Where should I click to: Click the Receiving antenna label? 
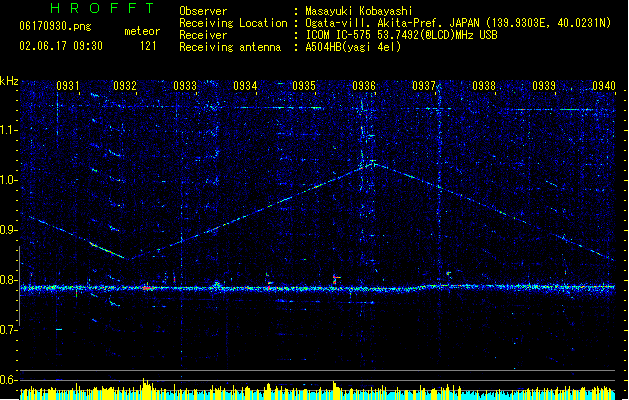coord(230,47)
